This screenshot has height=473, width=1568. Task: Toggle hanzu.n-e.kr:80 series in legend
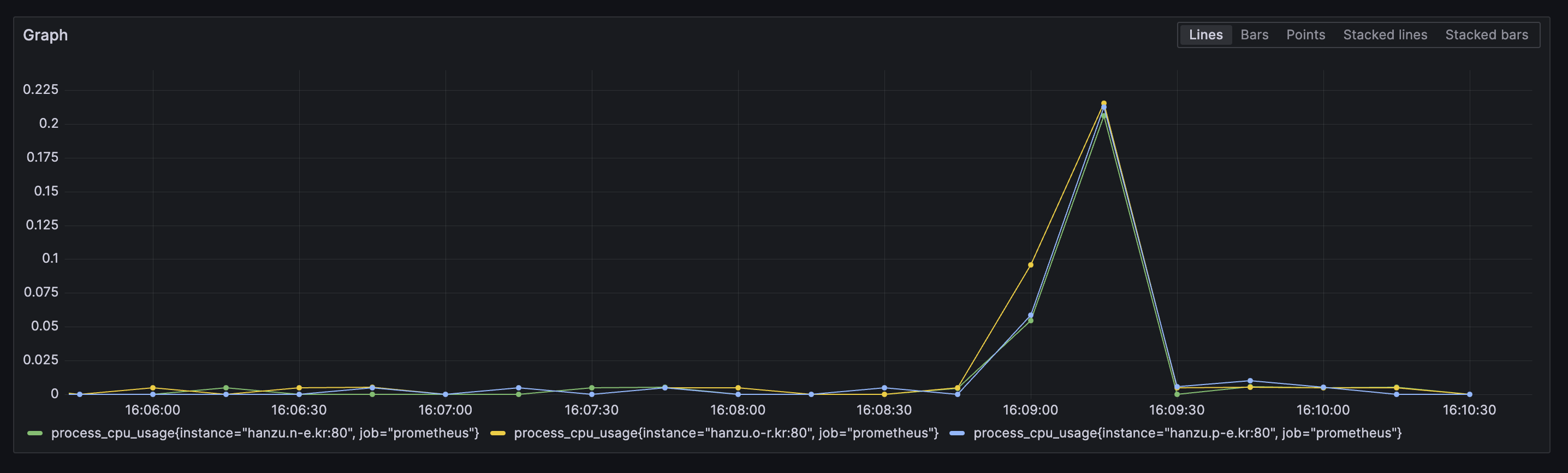(x=265, y=433)
